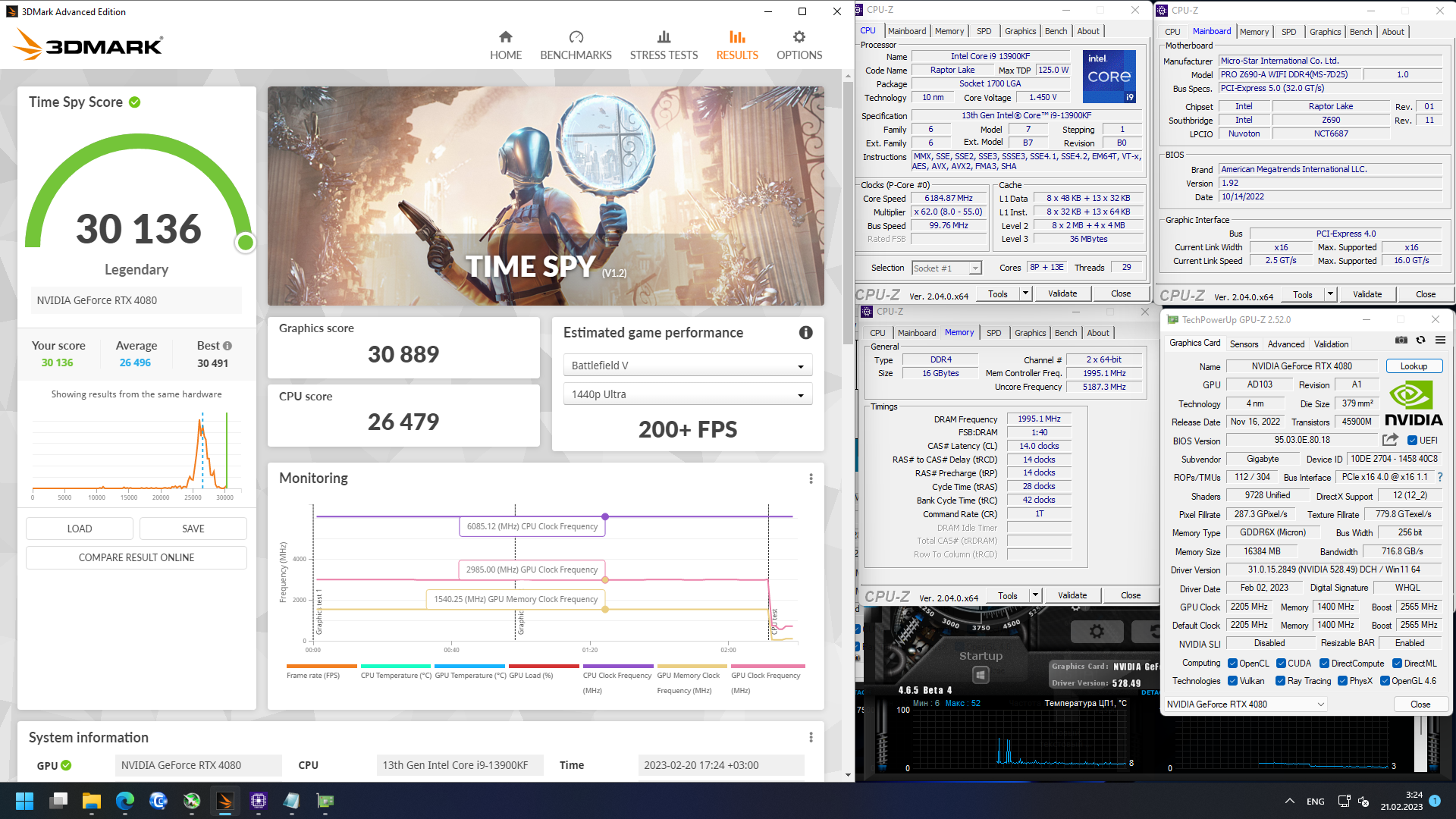
Task: Open Tools dropdown arrow in CPU-Z CPU window
Action: click(1025, 293)
